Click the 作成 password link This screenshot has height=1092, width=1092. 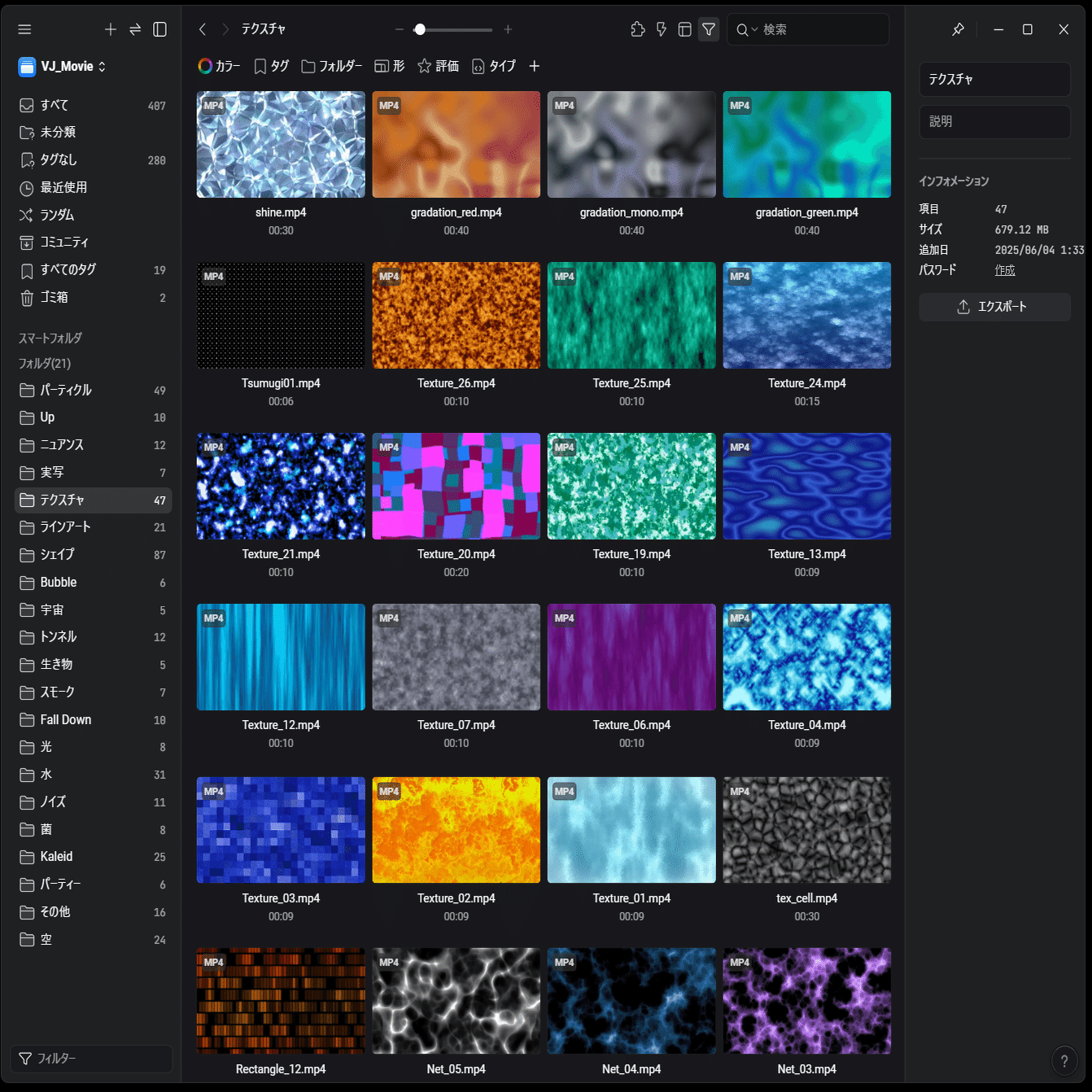click(1005, 270)
